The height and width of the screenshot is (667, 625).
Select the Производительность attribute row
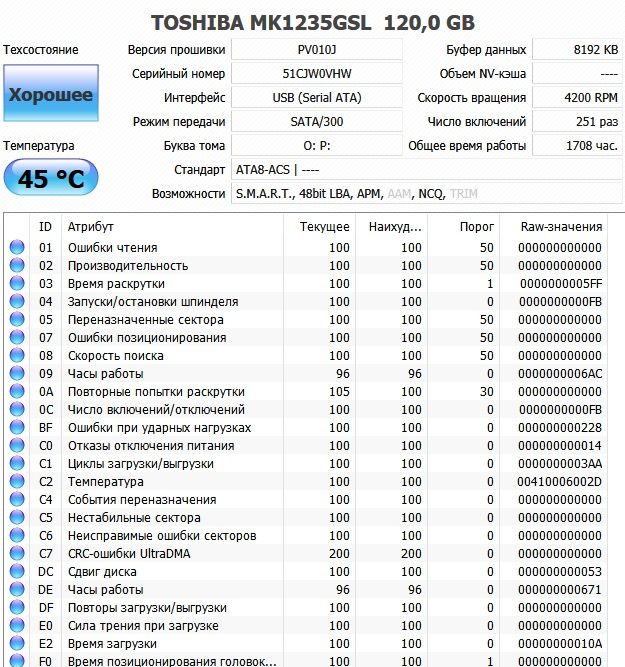click(306, 265)
